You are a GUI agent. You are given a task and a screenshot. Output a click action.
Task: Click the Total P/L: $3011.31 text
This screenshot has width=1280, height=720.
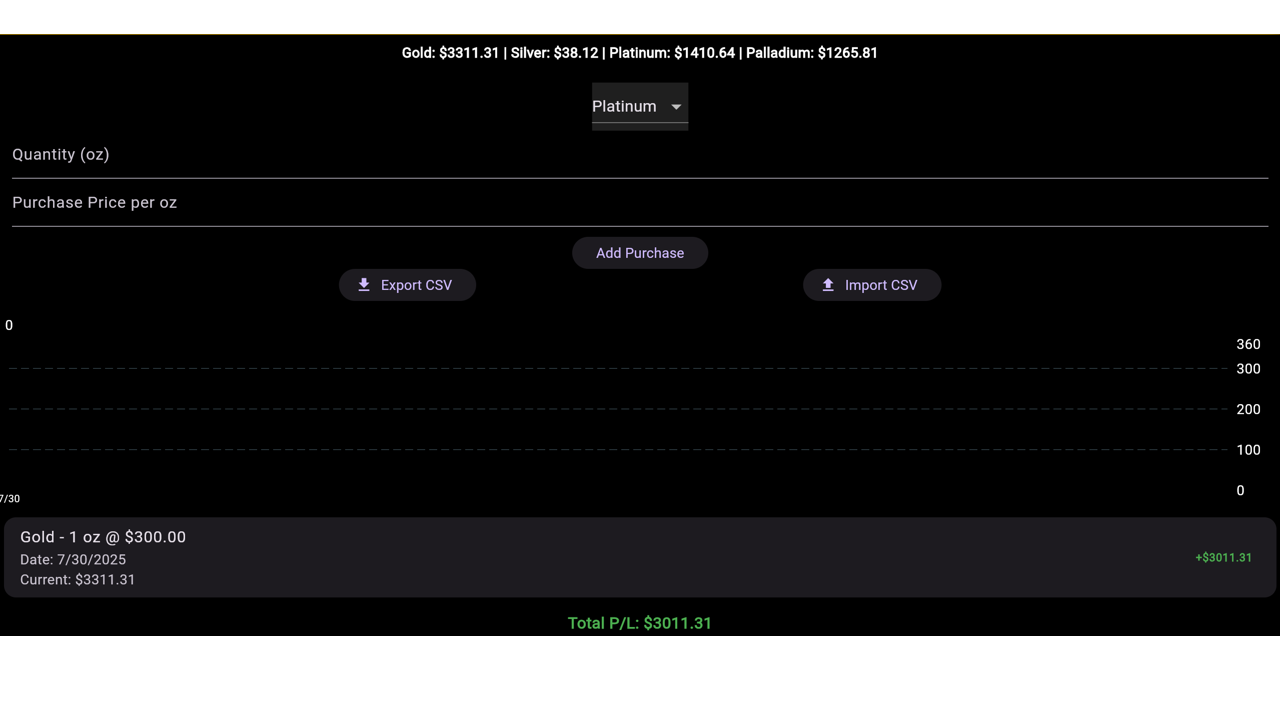[x=640, y=623]
